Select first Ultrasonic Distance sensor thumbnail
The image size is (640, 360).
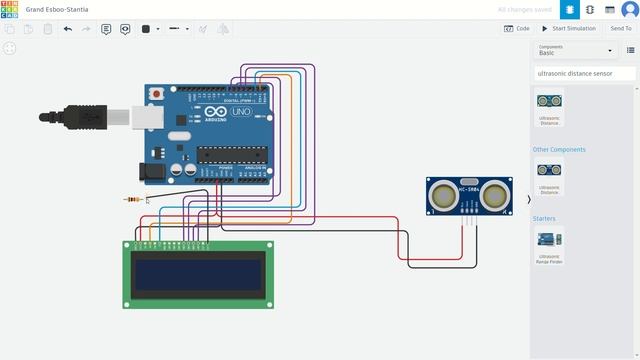coord(549,107)
